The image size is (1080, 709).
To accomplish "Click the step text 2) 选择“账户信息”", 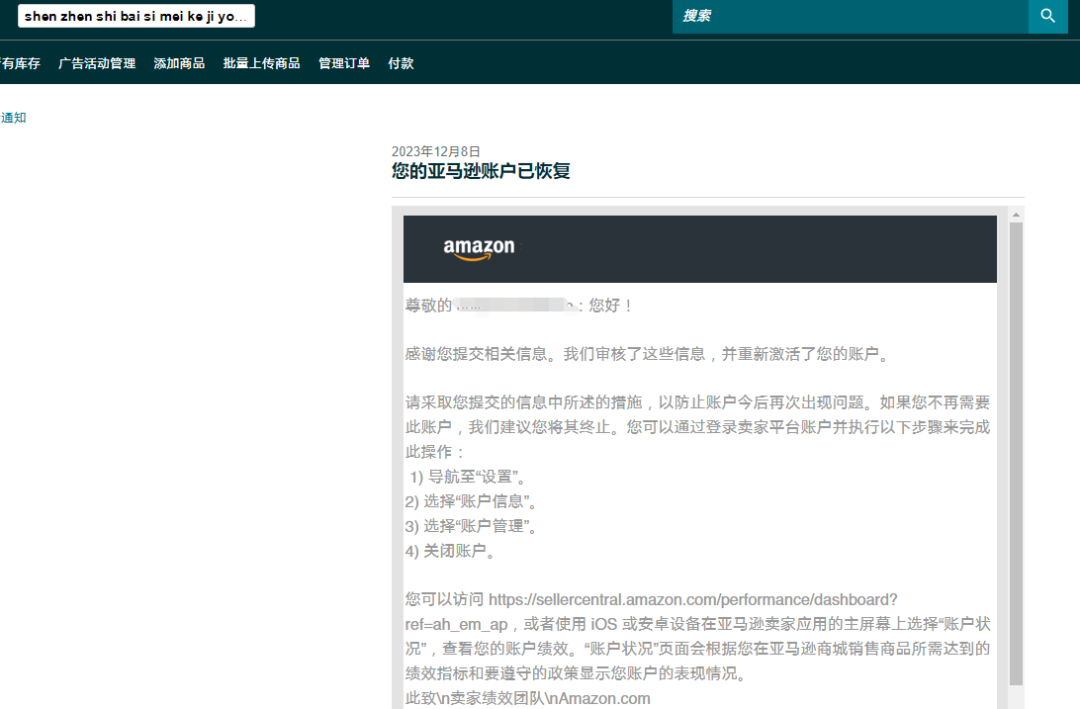I will pos(471,502).
